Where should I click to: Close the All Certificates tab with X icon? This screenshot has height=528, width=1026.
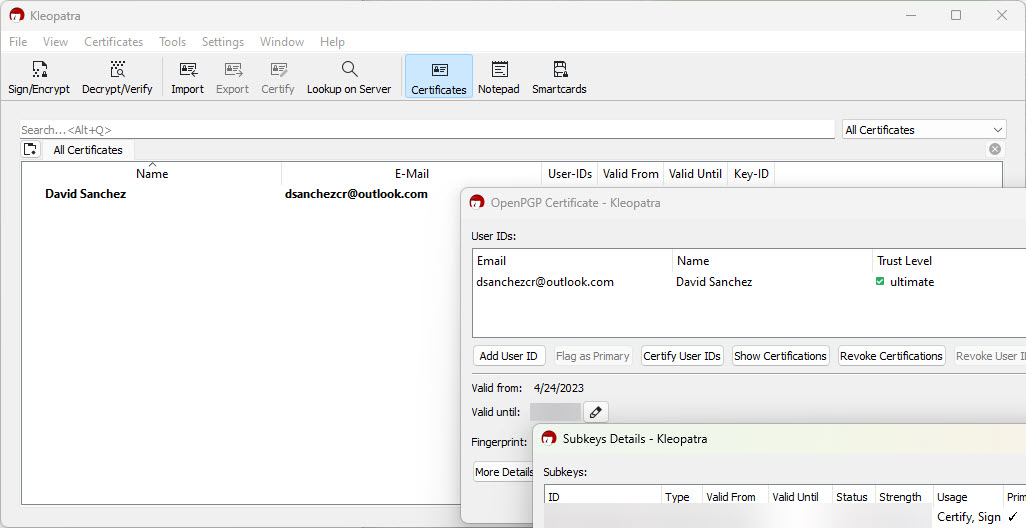(x=995, y=149)
